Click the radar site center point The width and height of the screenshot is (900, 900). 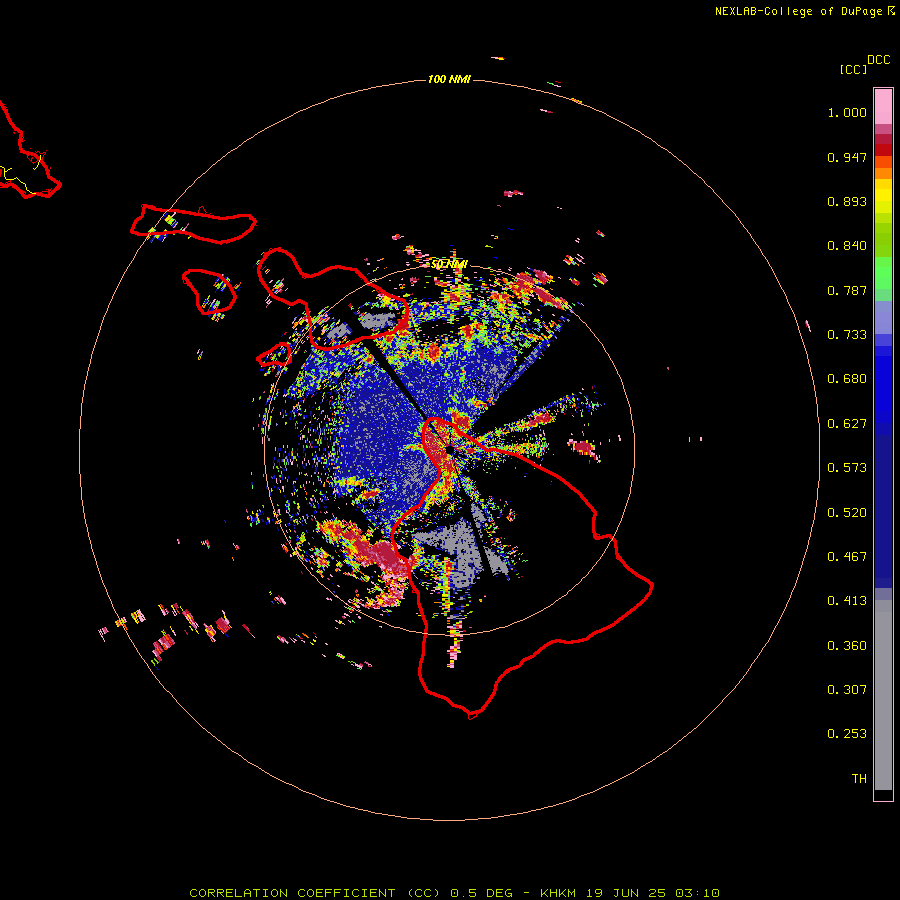click(449, 451)
